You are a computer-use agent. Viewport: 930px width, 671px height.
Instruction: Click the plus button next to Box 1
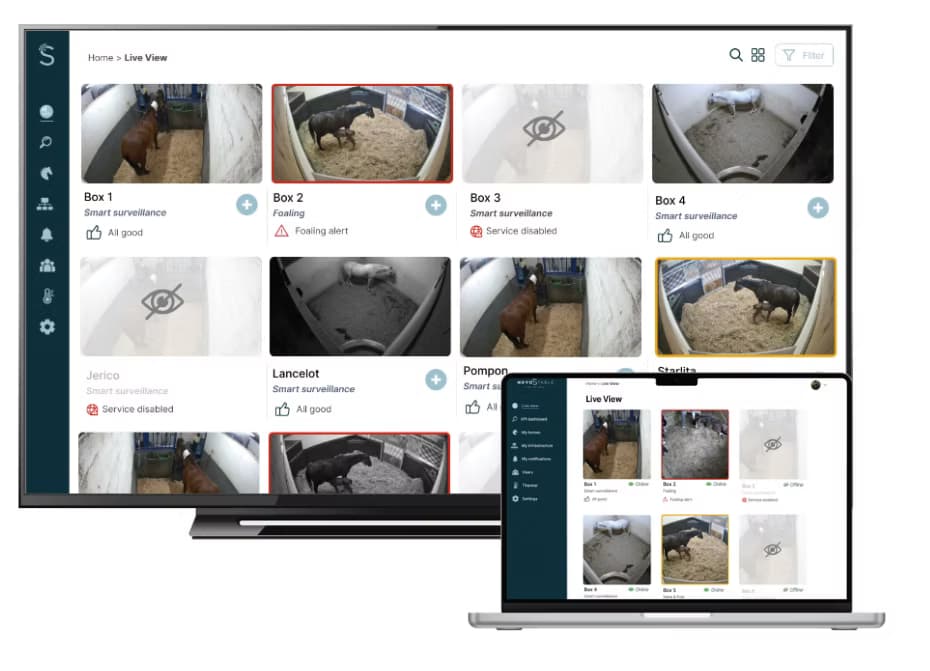click(x=246, y=205)
